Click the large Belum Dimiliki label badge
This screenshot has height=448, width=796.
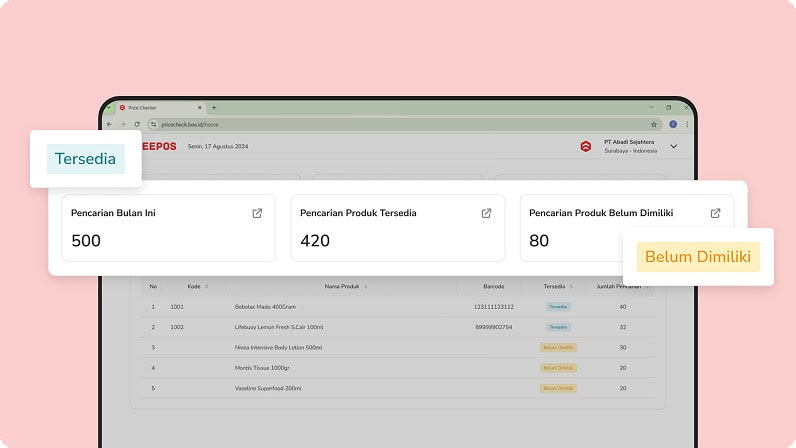pos(698,257)
